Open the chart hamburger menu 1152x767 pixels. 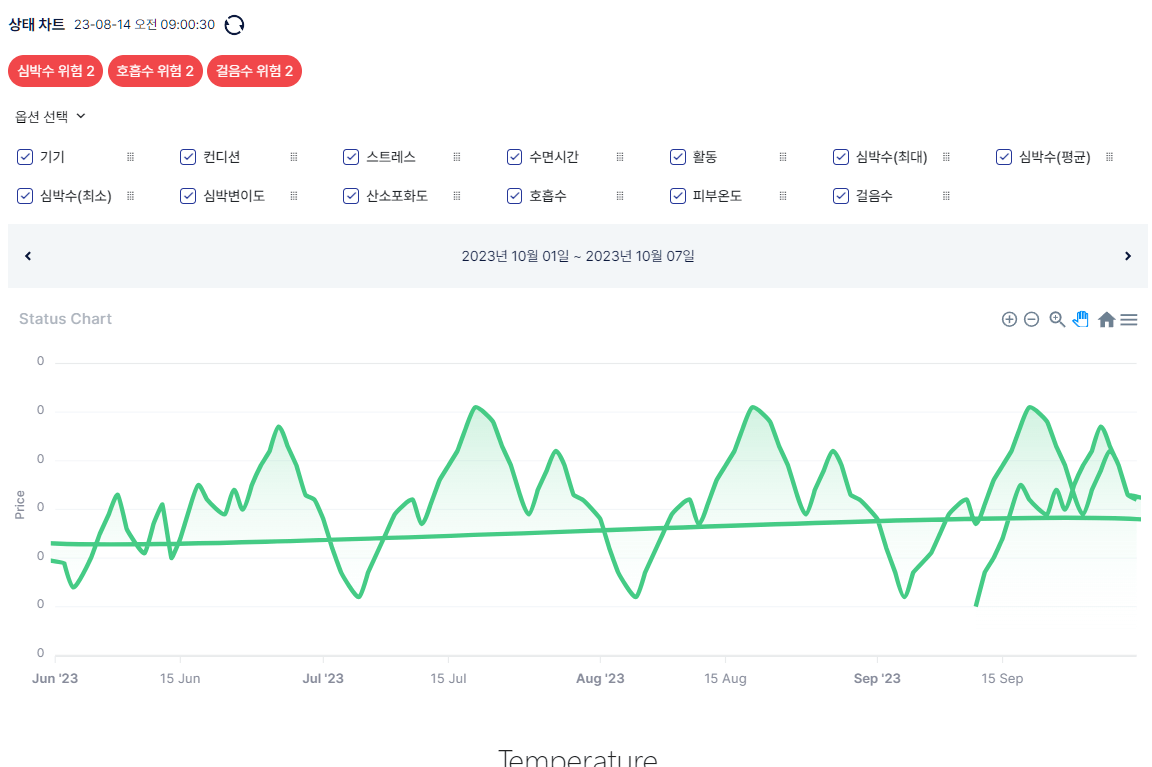[1129, 319]
